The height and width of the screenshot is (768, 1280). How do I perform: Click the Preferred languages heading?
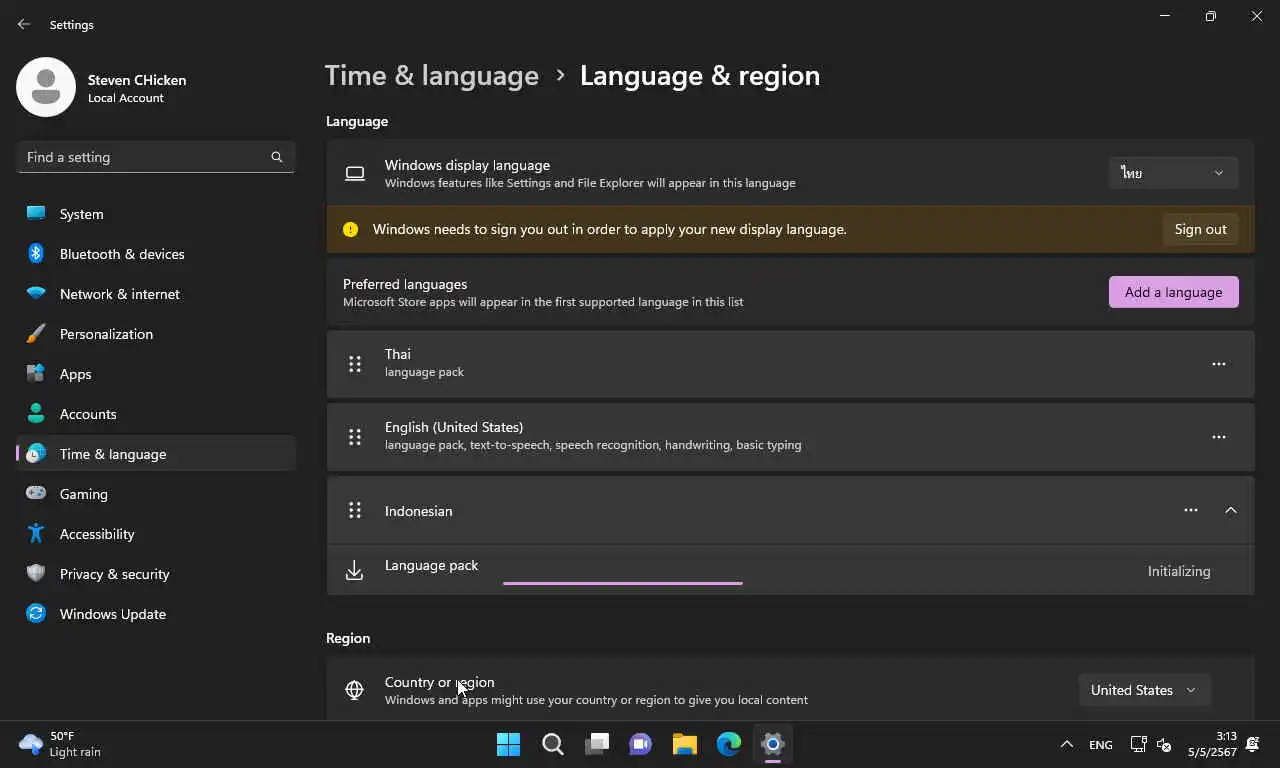(x=405, y=284)
